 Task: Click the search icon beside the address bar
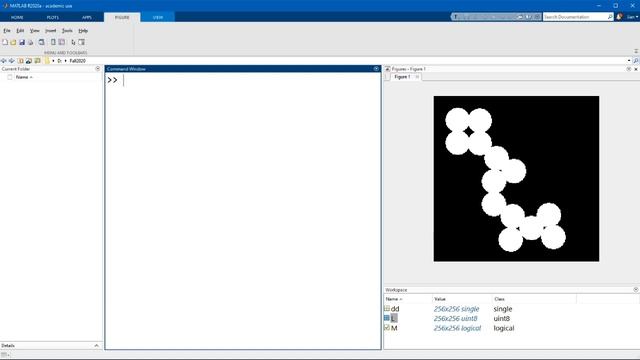636,61
